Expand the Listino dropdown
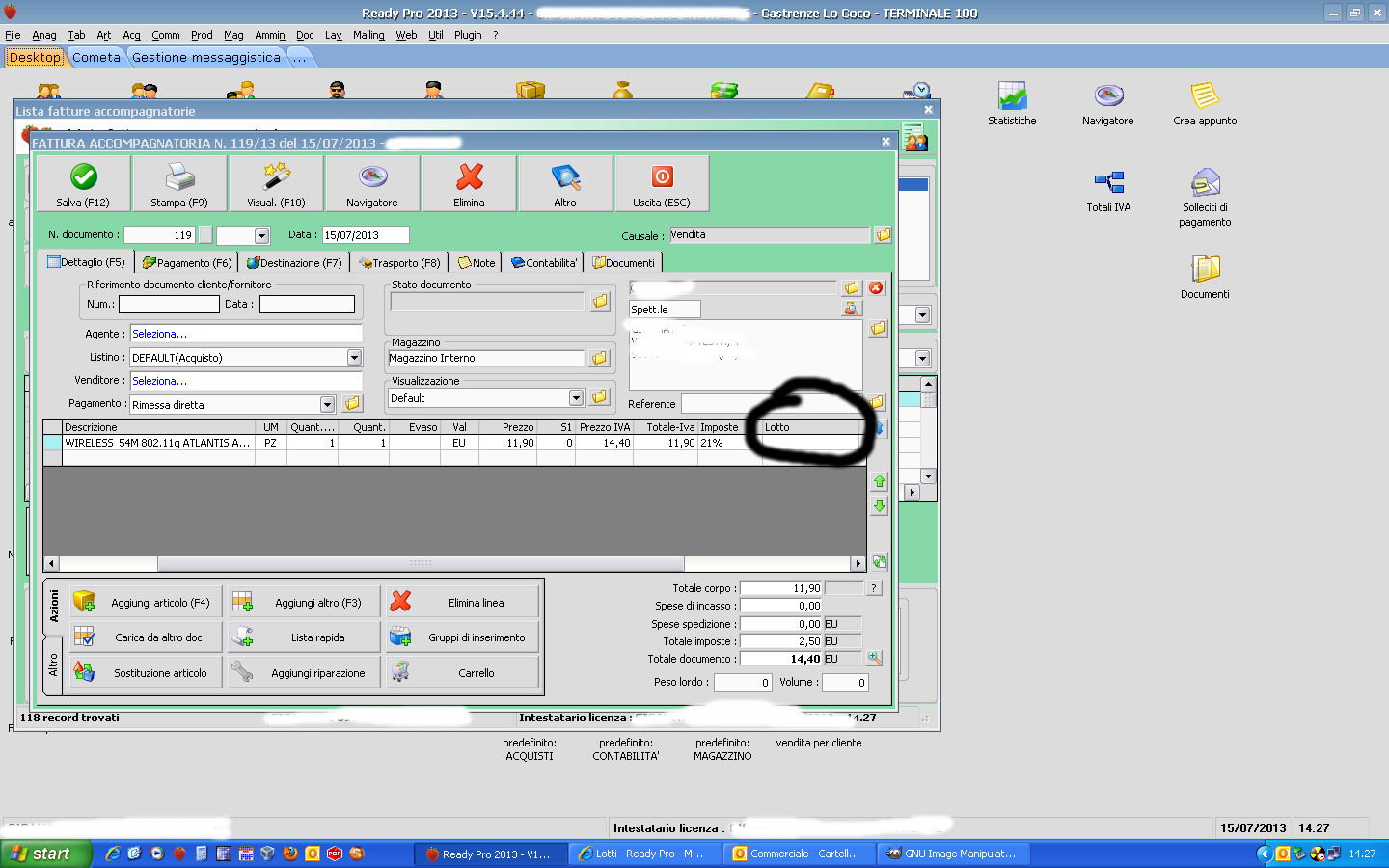 (354, 358)
